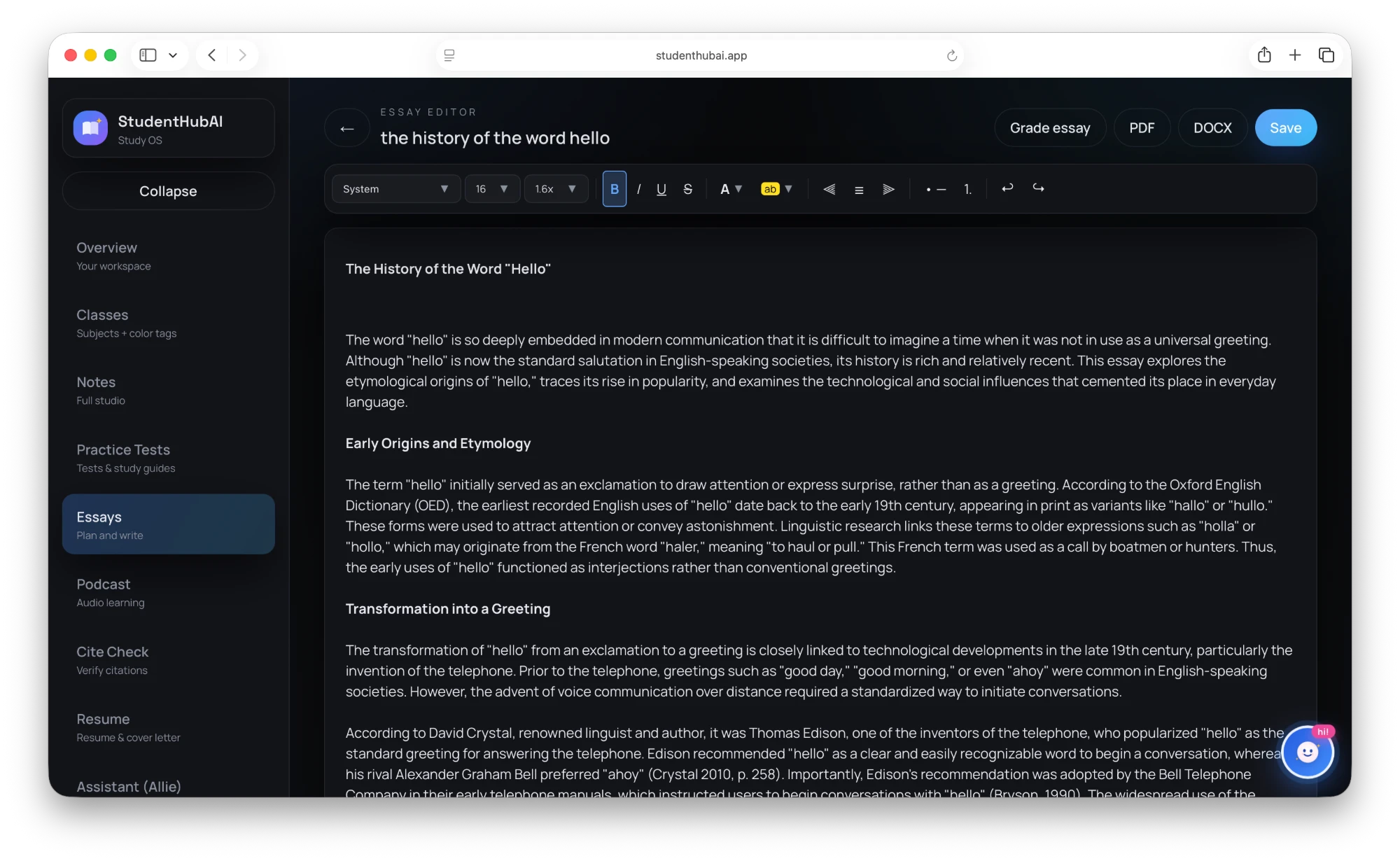Viewport: 1400px width, 861px height.
Task: Click the studenthubai.app address bar
Action: 701,55
